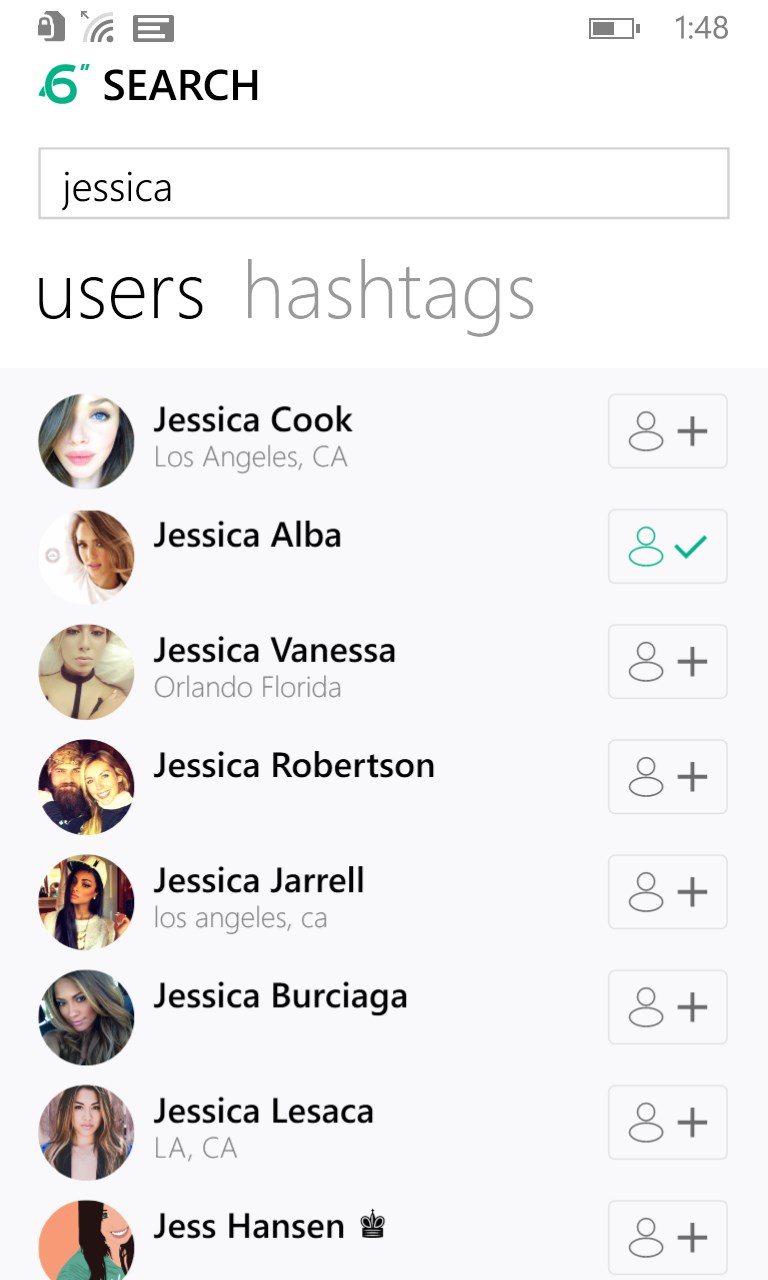The height and width of the screenshot is (1280, 768).
Task: Tap Jessica Burciaga's profile picture
Action: point(86,1017)
